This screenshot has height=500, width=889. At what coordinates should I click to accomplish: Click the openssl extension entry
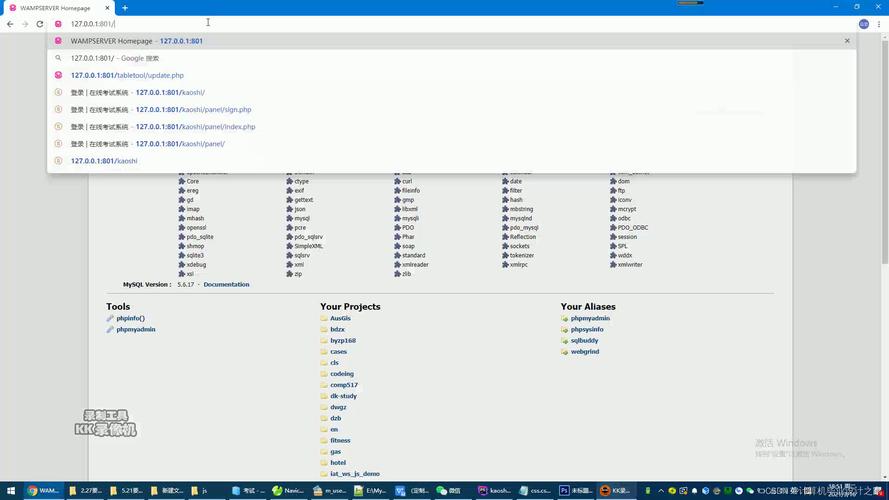[196, 228]
